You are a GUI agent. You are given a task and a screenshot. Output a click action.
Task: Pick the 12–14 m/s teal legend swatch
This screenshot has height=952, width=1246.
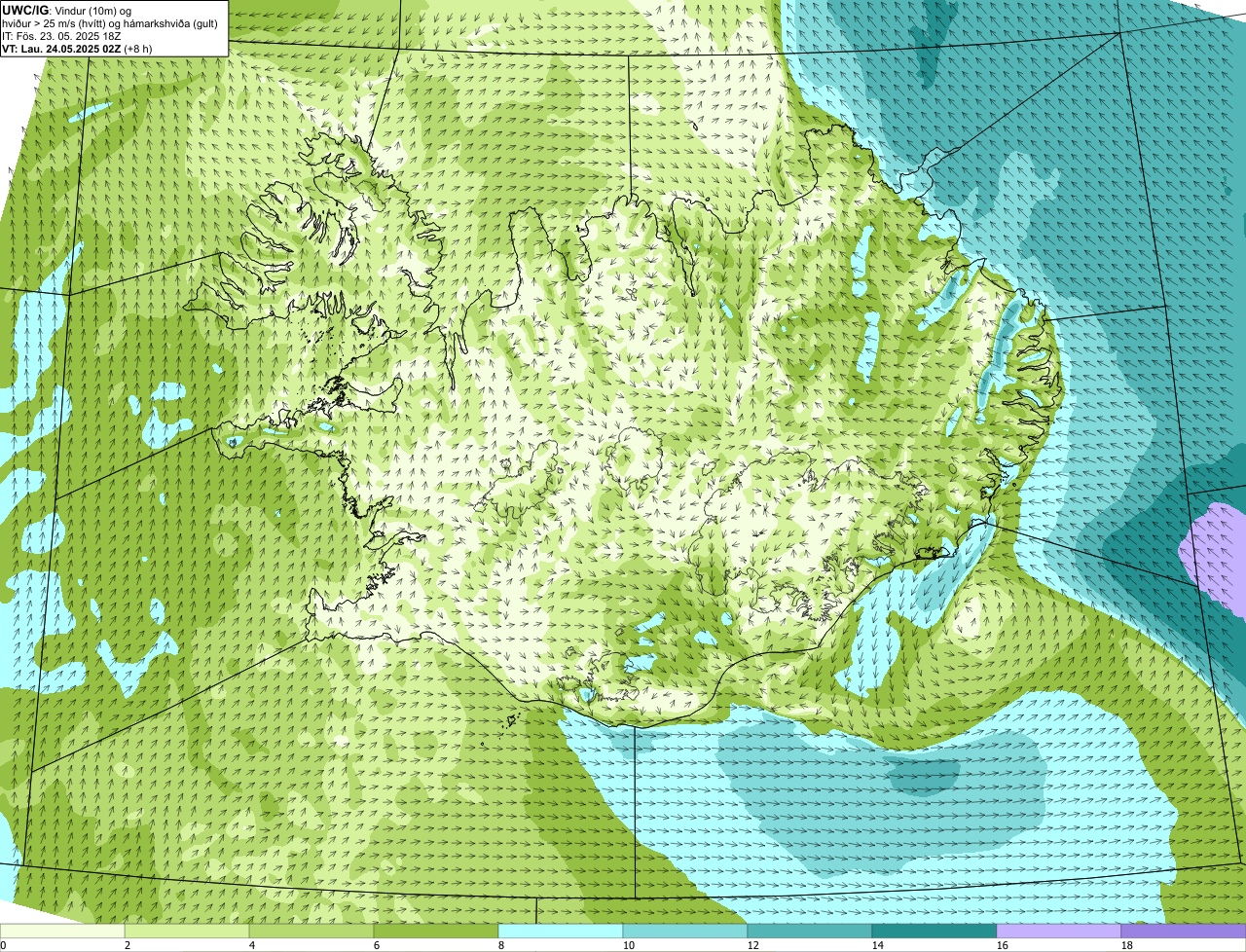pos(810,931)
